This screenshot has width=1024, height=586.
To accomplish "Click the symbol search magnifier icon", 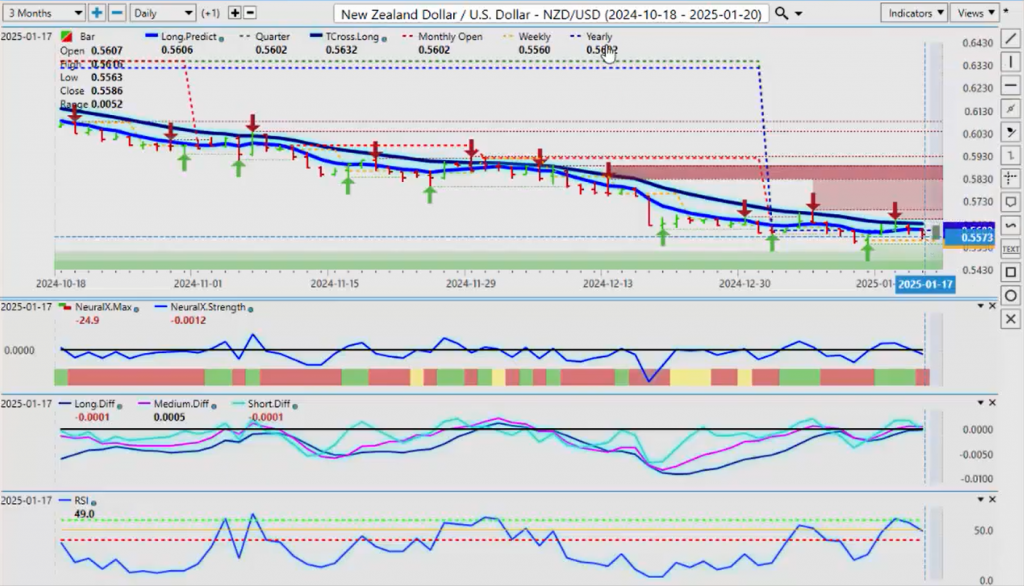I will coord(782,13).
